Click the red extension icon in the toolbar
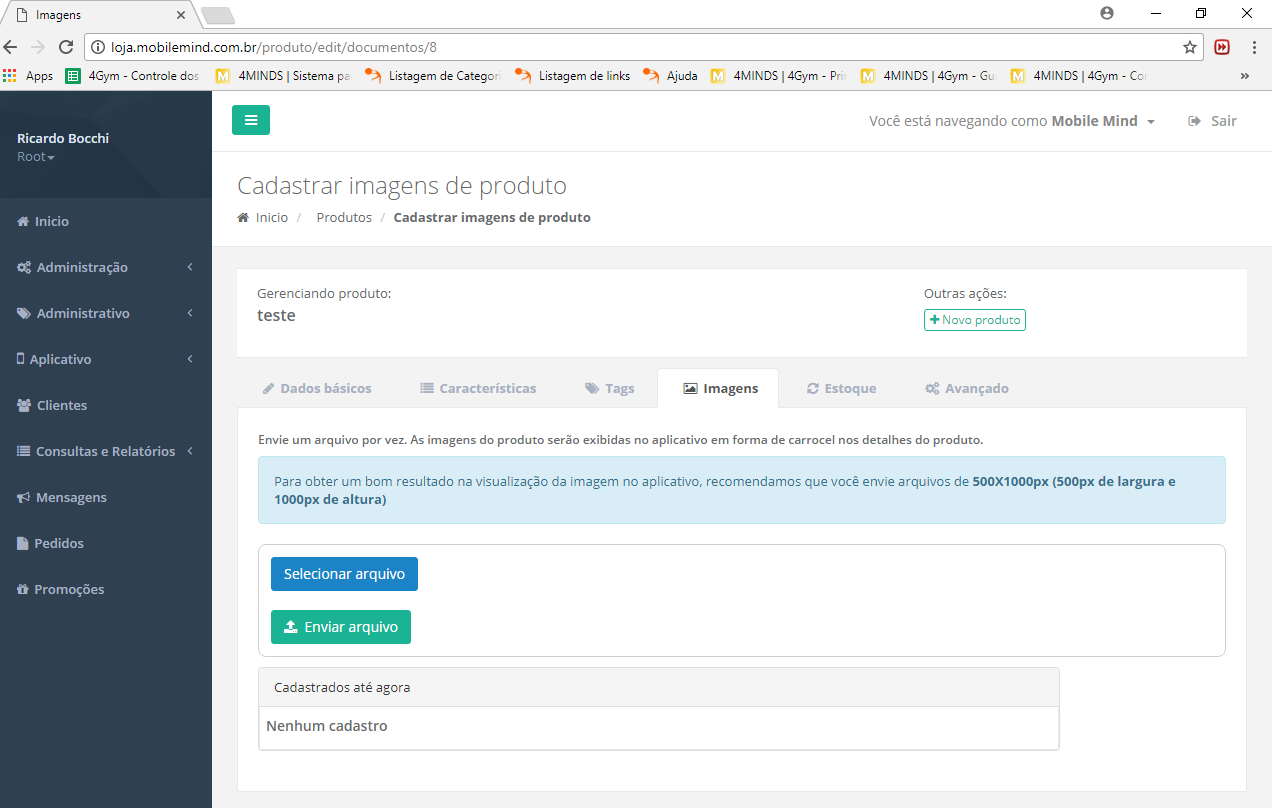Viewport: 1272px width, 808px height. point(1222,47)
